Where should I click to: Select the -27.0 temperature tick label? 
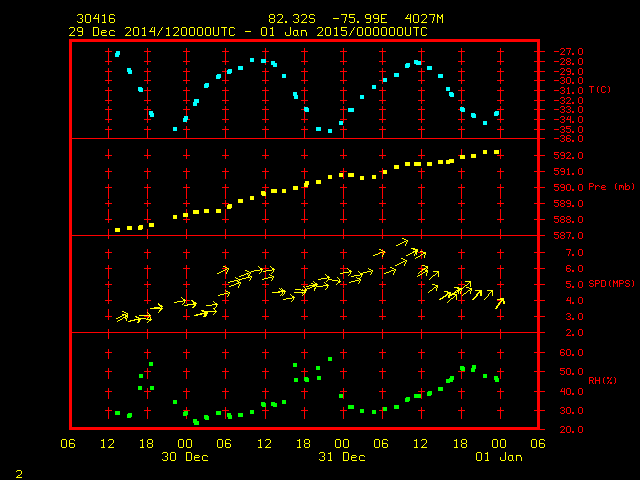568,51
